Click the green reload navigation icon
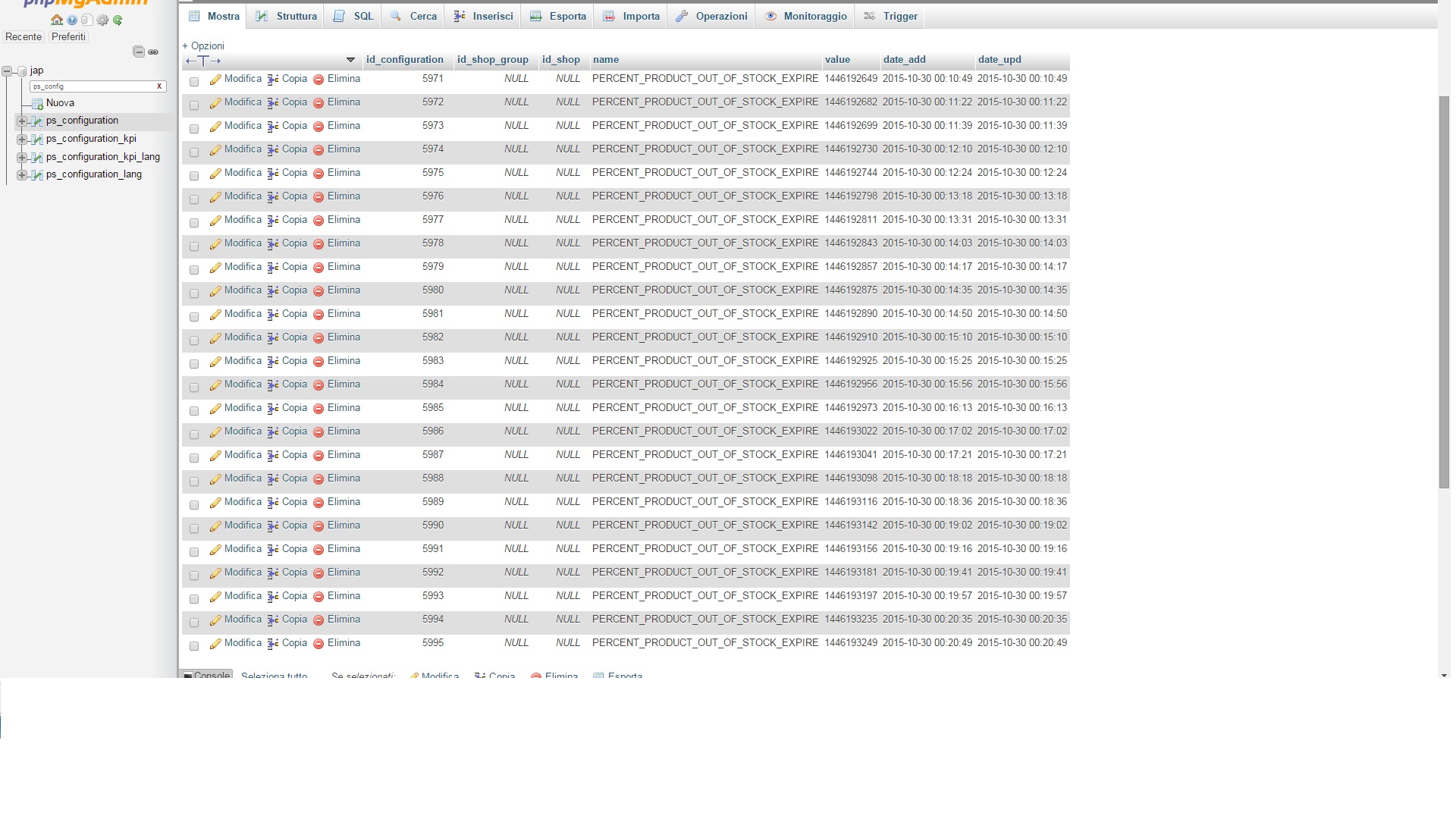The width and height of the screenshot is (1456, 819). click(x=118, y=20)
